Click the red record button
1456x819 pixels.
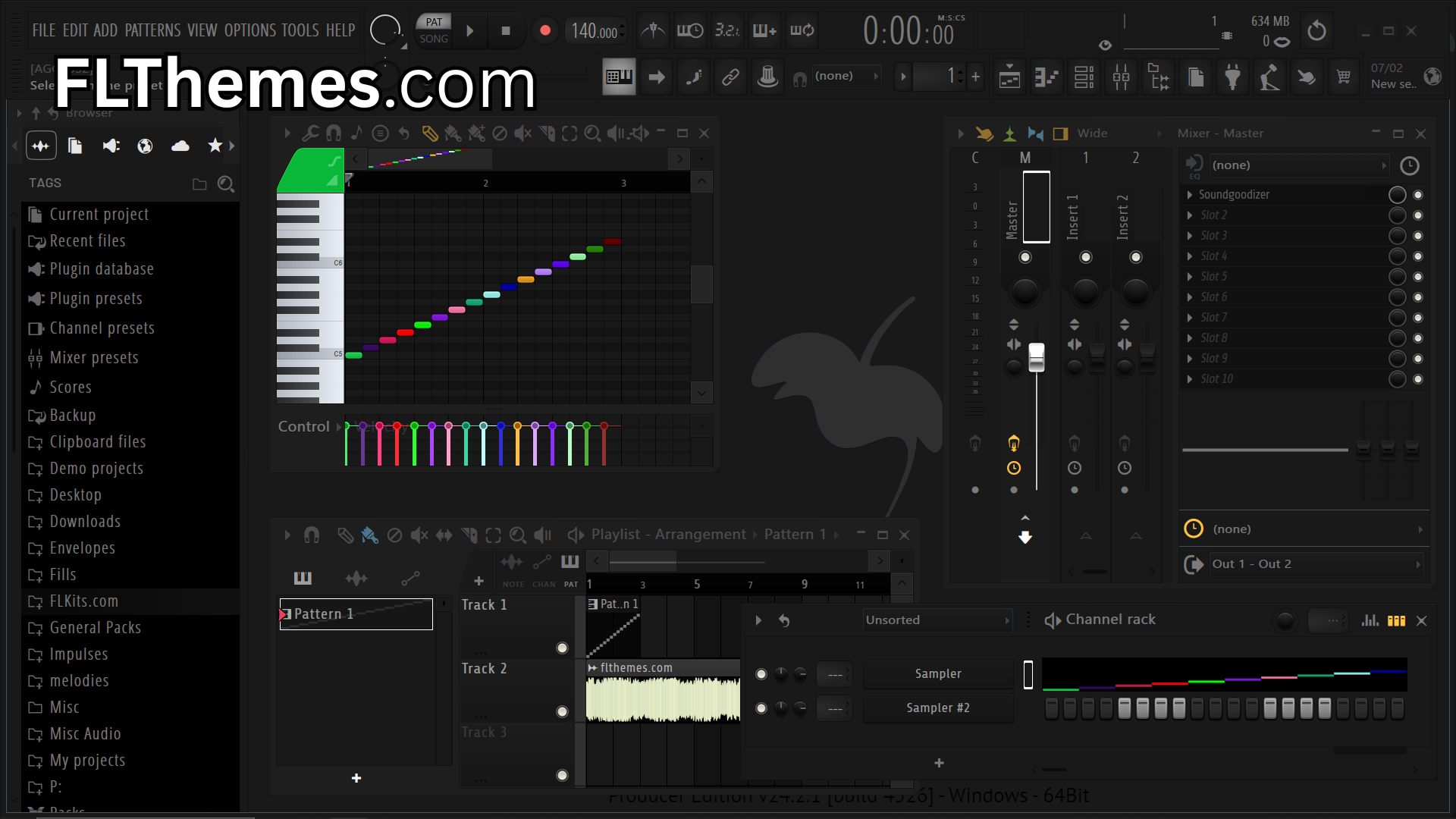tap(544, 31)
